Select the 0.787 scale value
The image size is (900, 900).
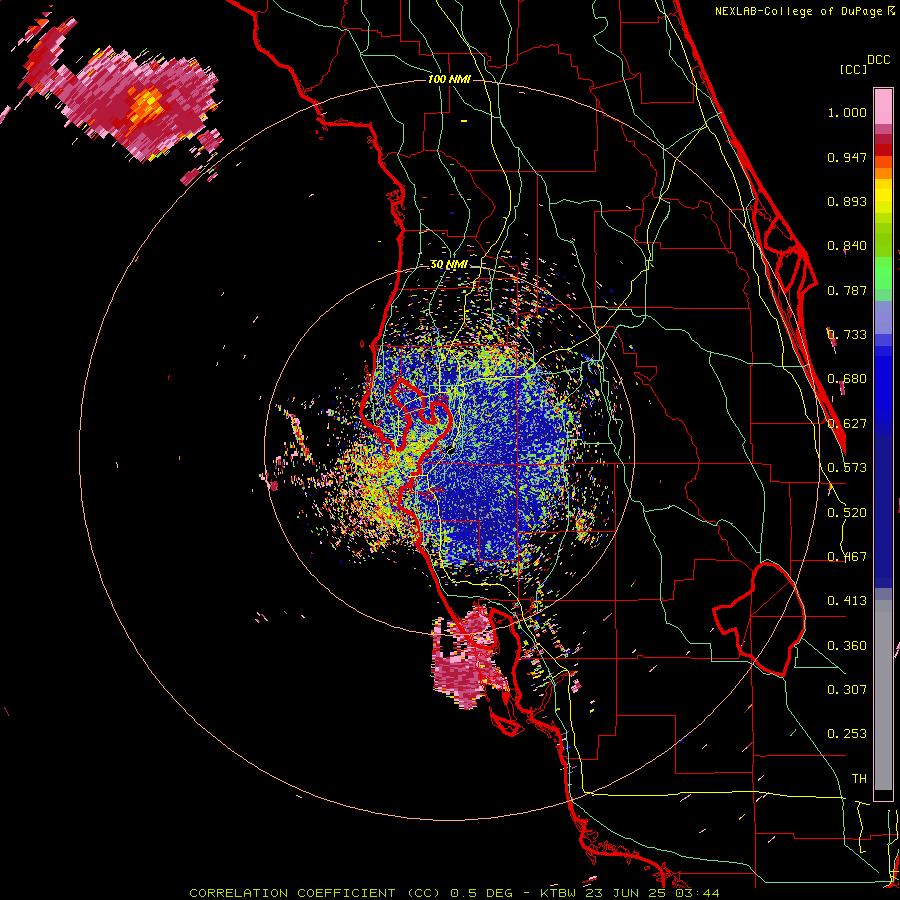[x=847, y=290]
